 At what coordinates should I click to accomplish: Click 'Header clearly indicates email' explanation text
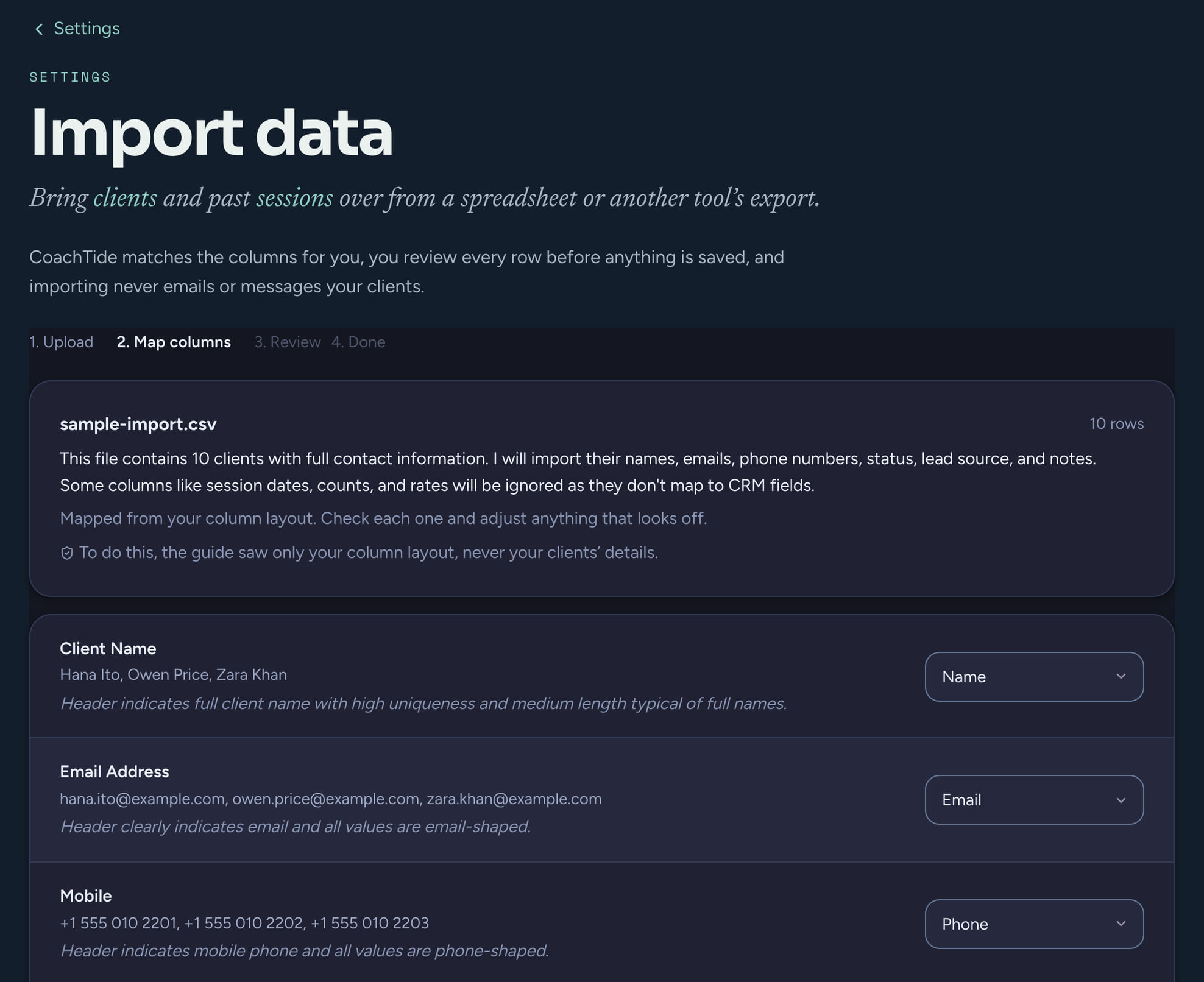[296, 827]
